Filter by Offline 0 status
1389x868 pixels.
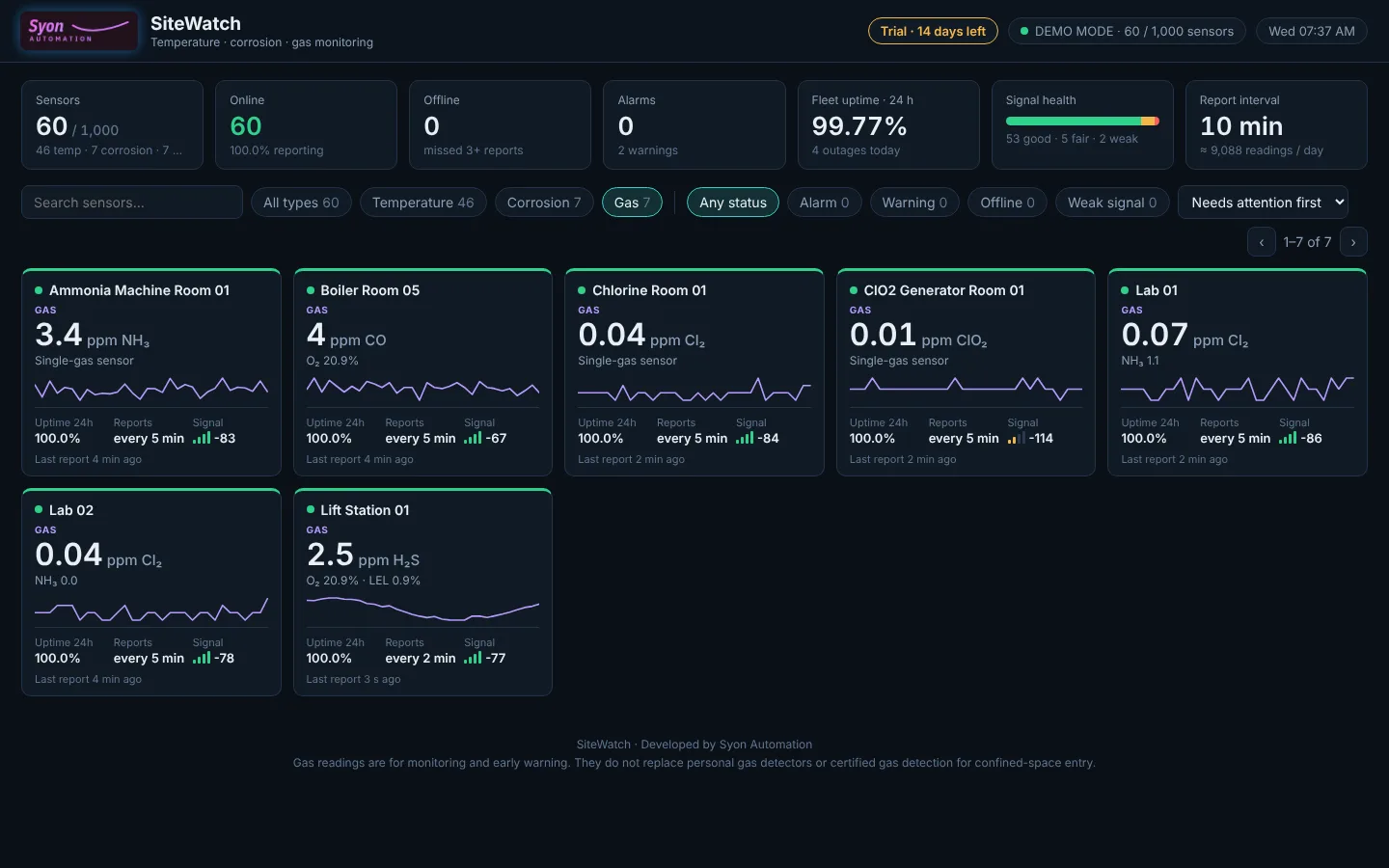1007,203
